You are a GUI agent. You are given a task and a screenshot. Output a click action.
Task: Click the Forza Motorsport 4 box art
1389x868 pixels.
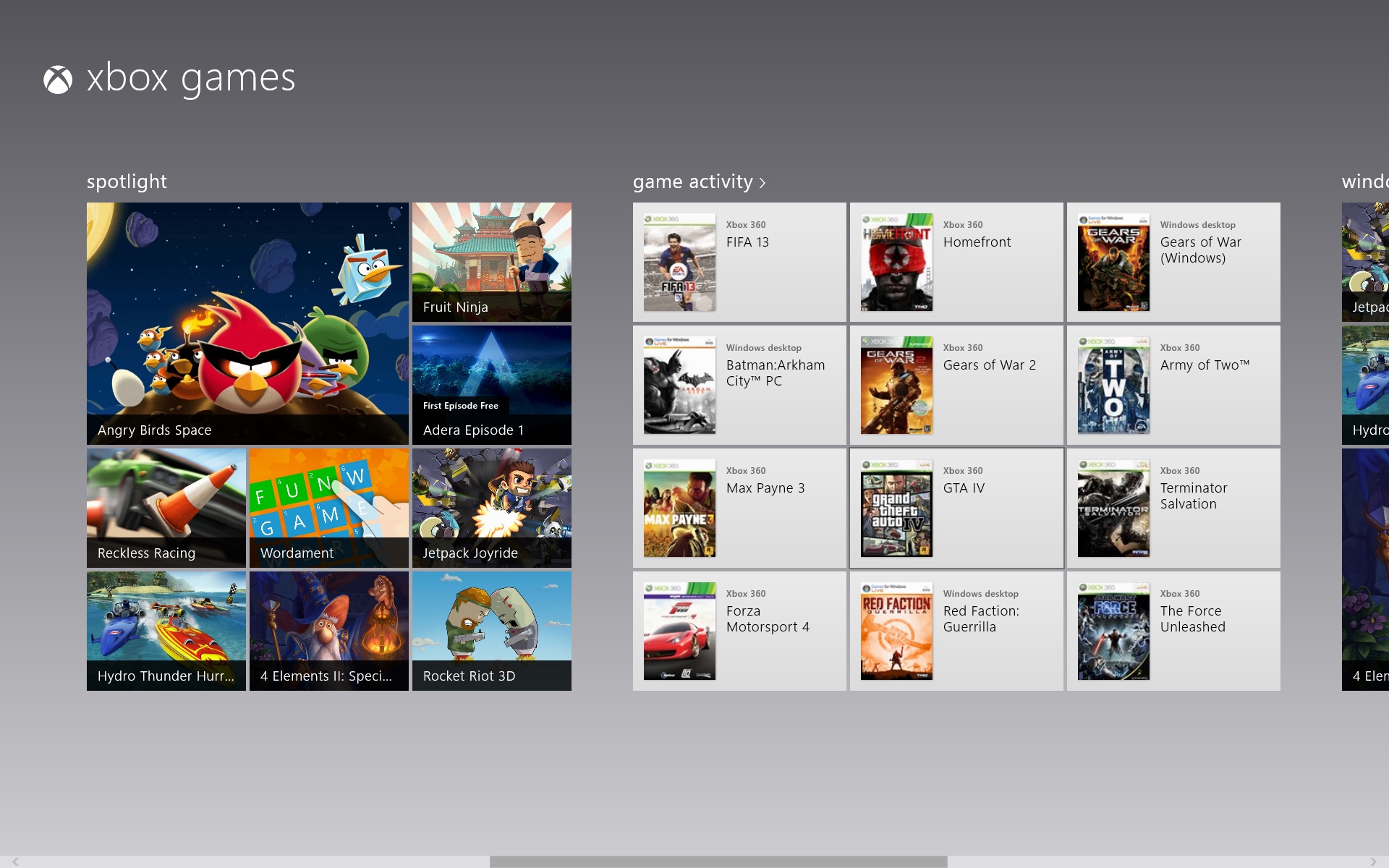pos(679,631)
